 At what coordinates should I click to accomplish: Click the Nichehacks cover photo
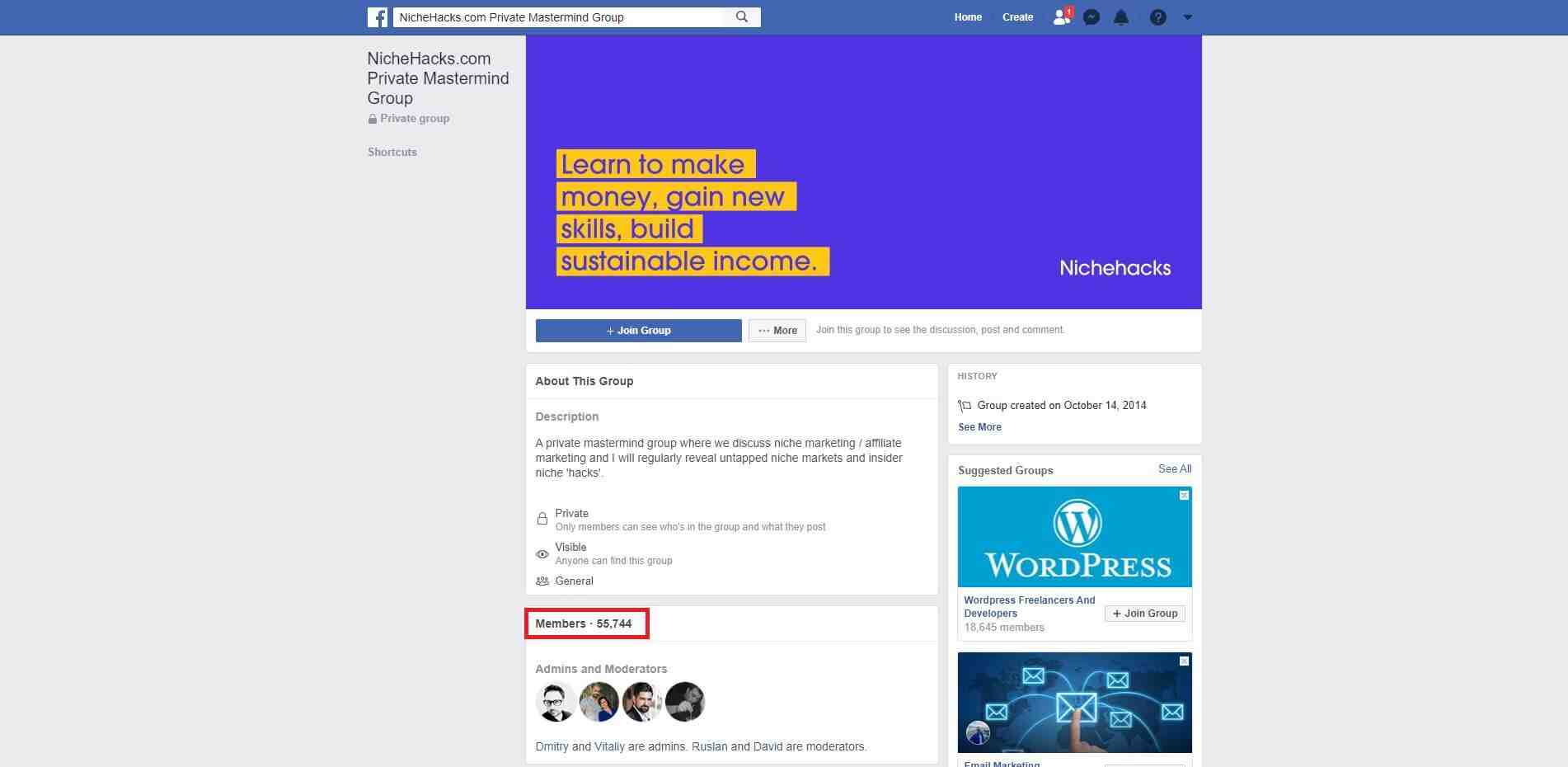click(863, 172)
